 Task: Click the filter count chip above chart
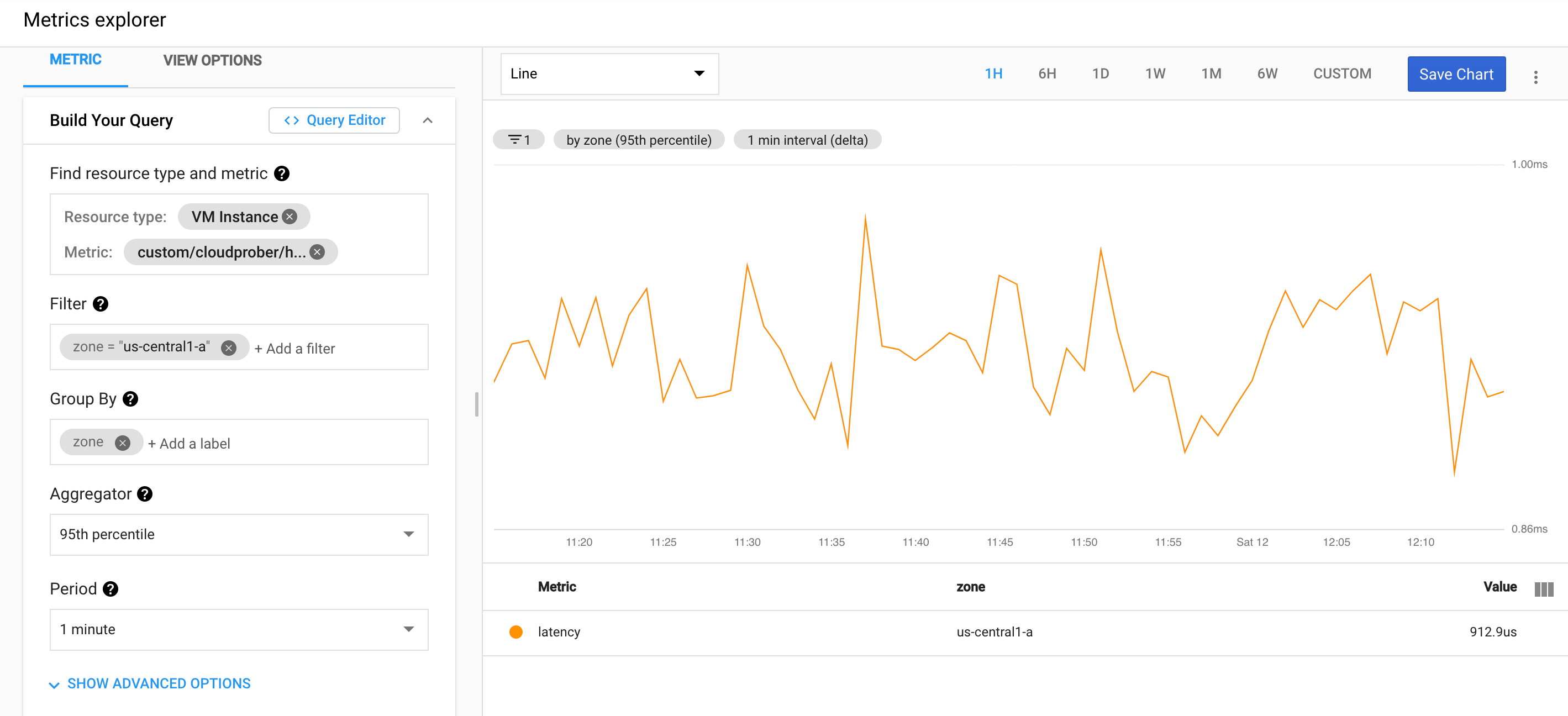click(519, 140)
